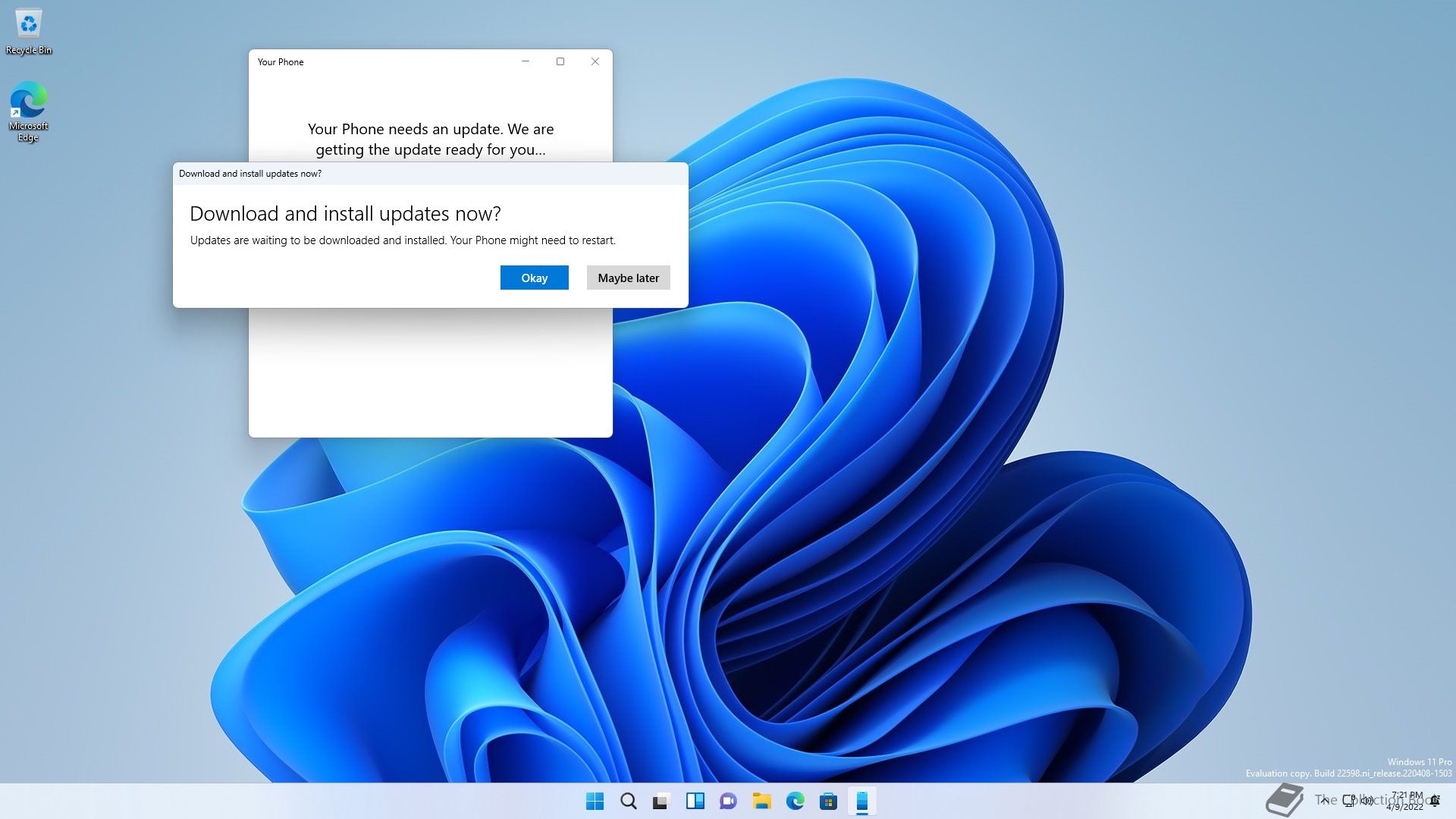Open the taskbar clock and date
1456x819 pixels.
(1407, 801)
